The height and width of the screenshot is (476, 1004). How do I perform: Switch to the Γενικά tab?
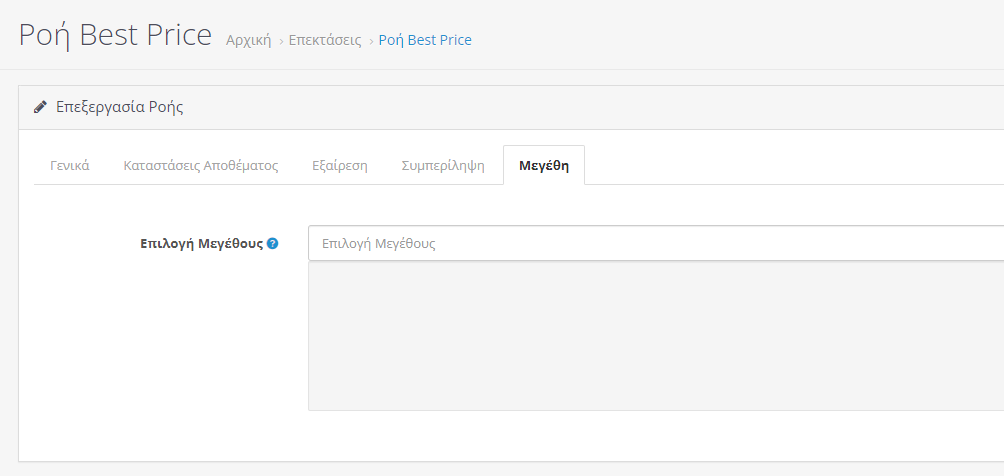click(x=70, y=165)
